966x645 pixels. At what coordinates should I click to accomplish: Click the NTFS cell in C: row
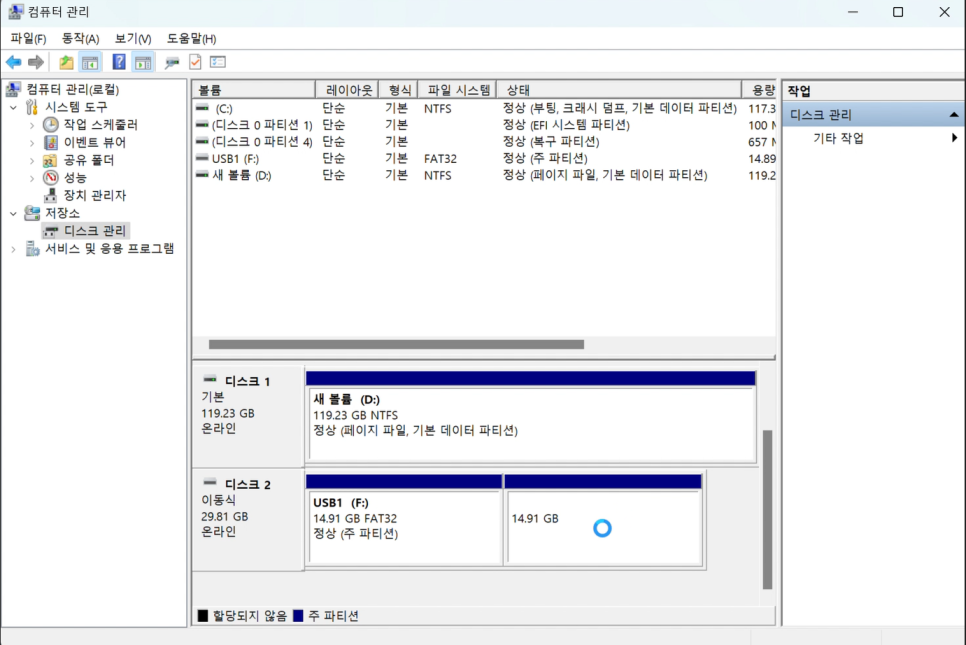coord(437,108)
